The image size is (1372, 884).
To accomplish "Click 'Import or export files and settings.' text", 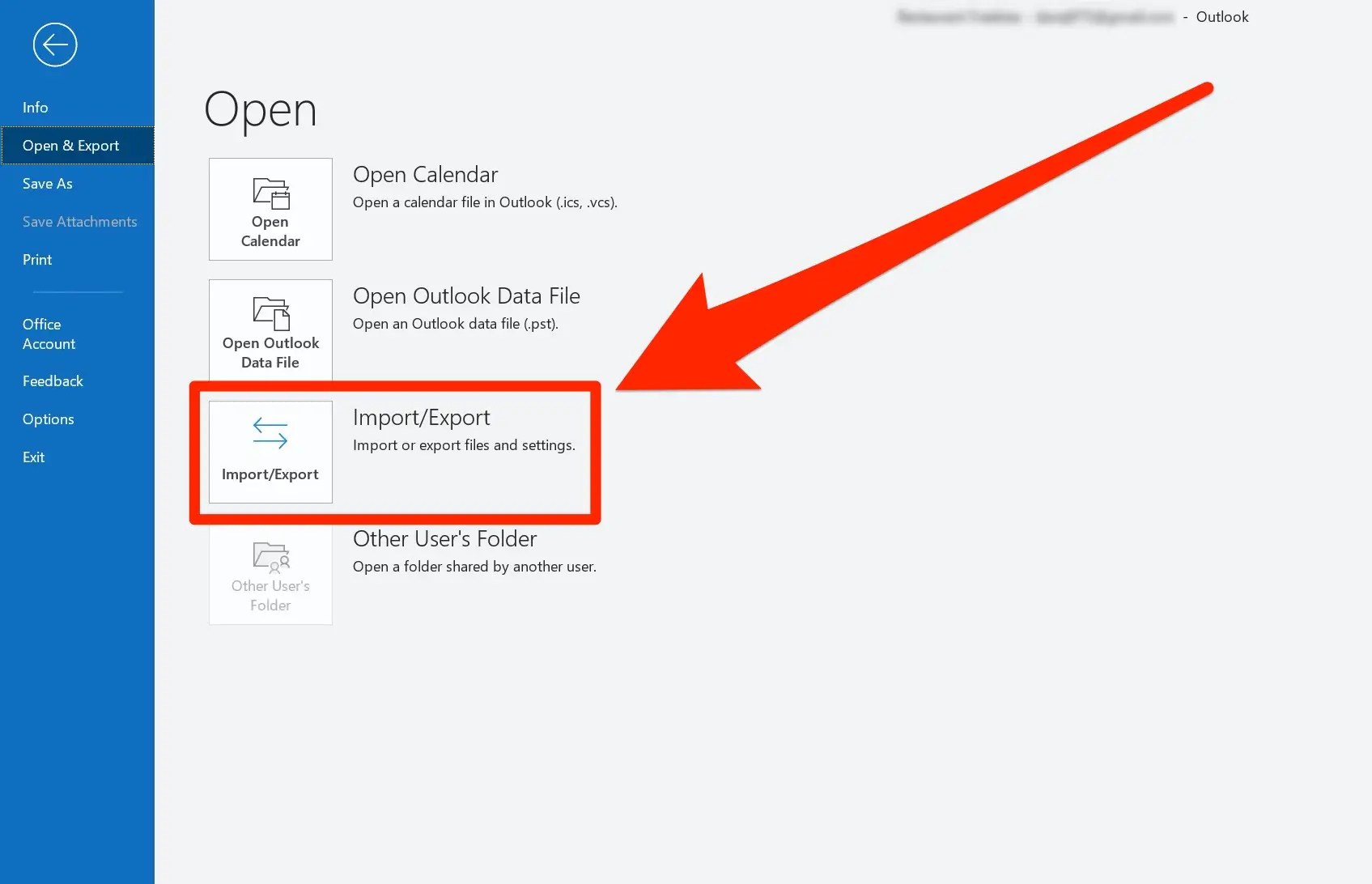I will (464, 445).
